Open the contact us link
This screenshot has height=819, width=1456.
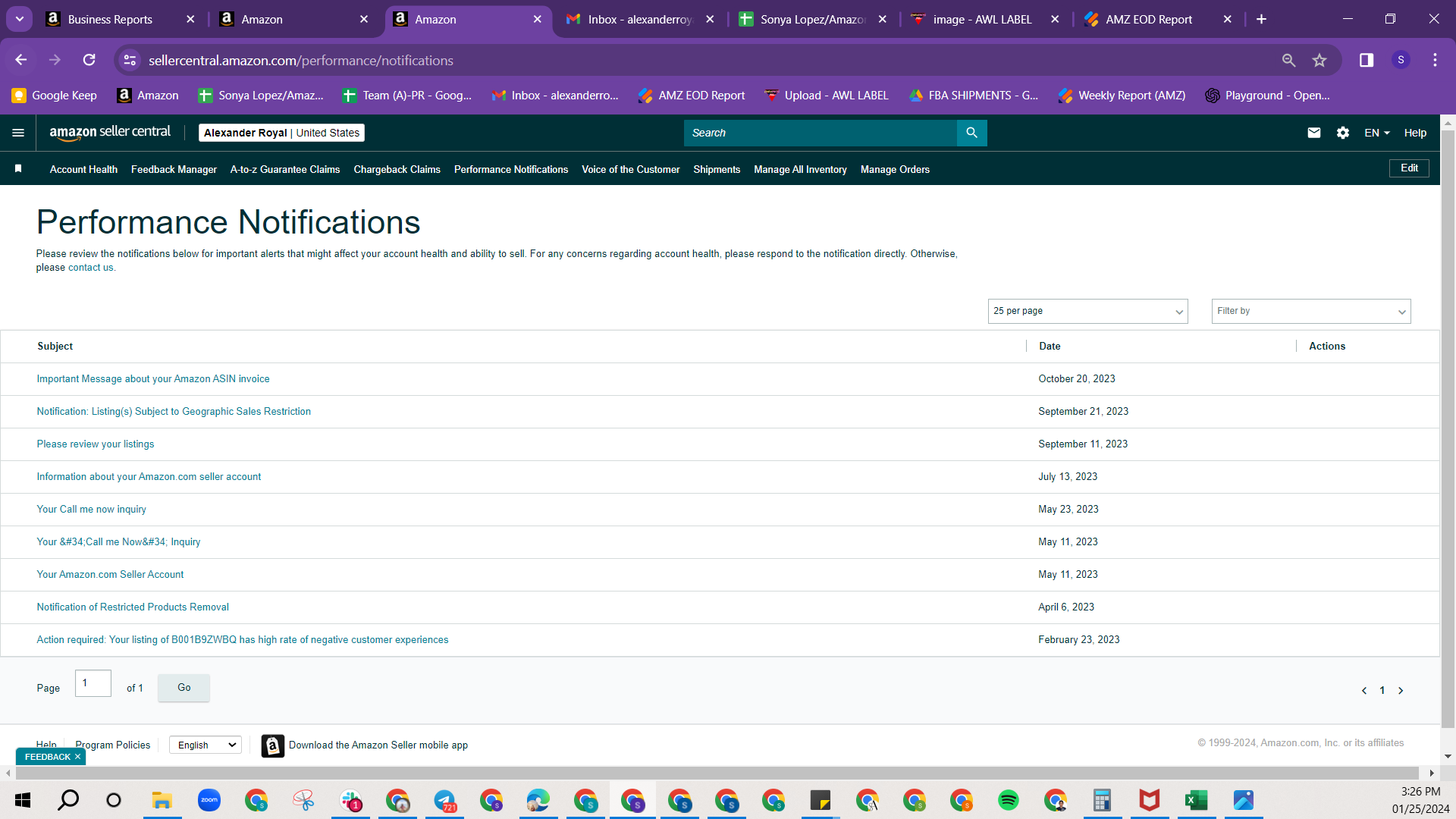pos(91,268)
